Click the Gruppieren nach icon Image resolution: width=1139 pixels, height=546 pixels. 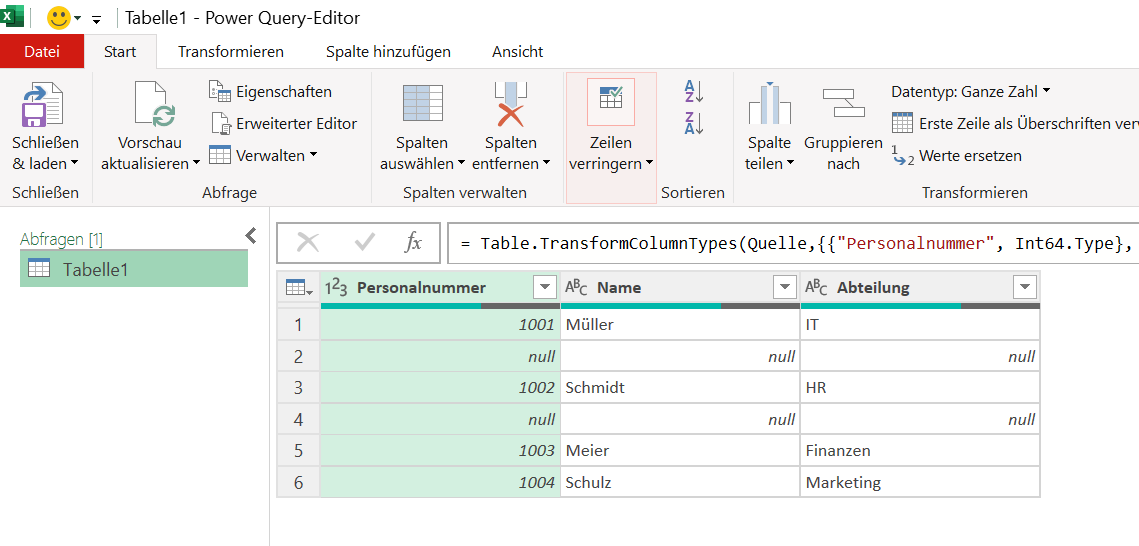click(843, 102)
